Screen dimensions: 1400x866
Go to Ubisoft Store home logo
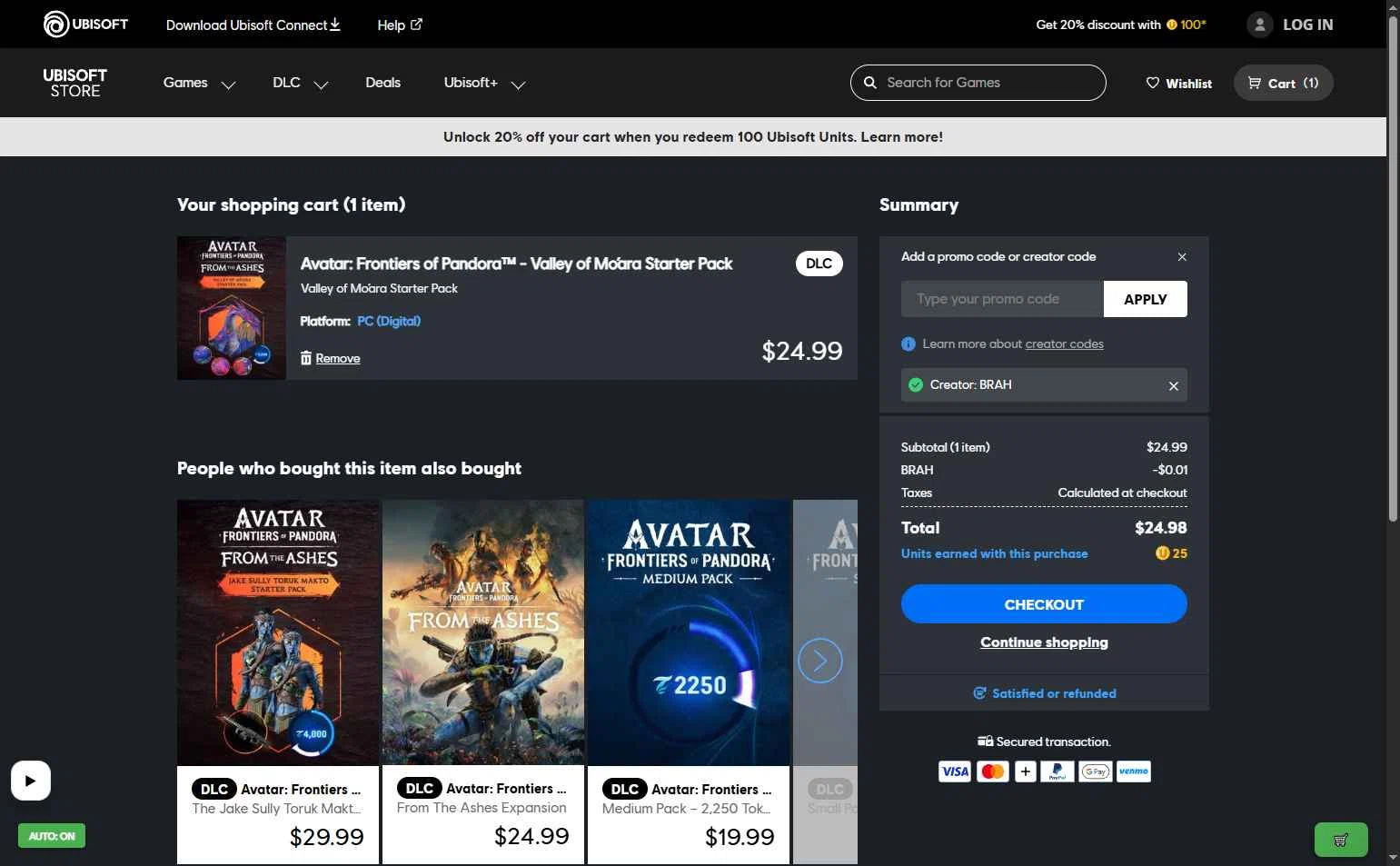point(75,83)
